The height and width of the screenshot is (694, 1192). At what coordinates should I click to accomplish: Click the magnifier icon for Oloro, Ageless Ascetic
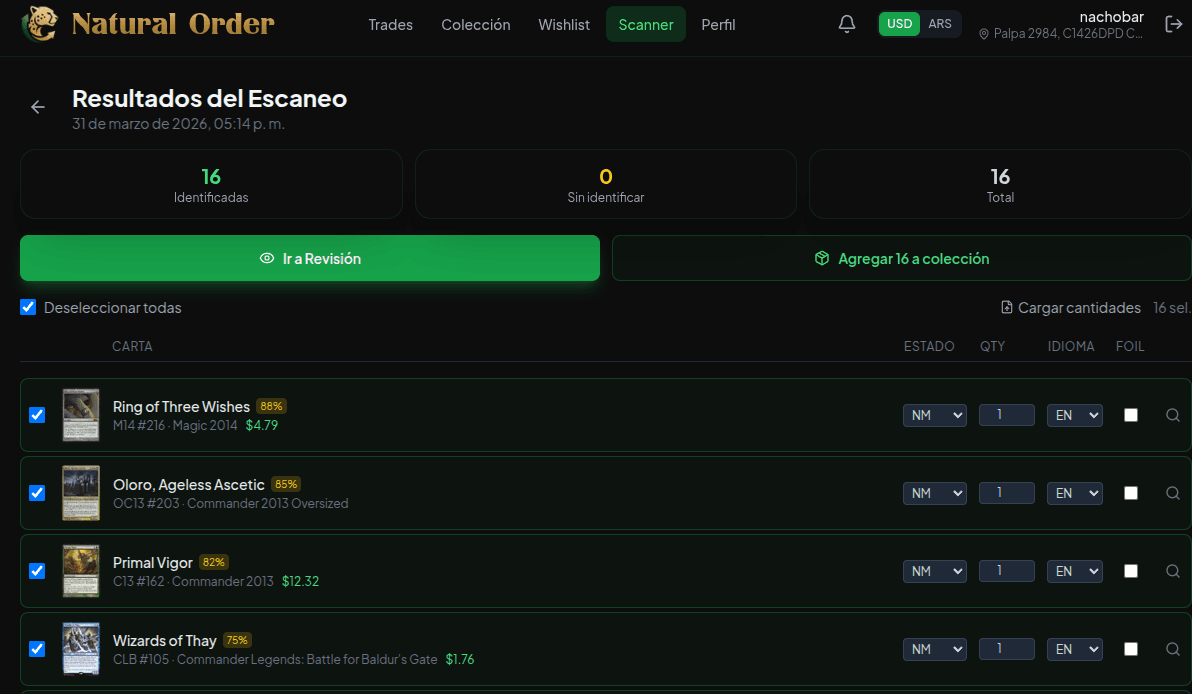(x=1173, y=493)
